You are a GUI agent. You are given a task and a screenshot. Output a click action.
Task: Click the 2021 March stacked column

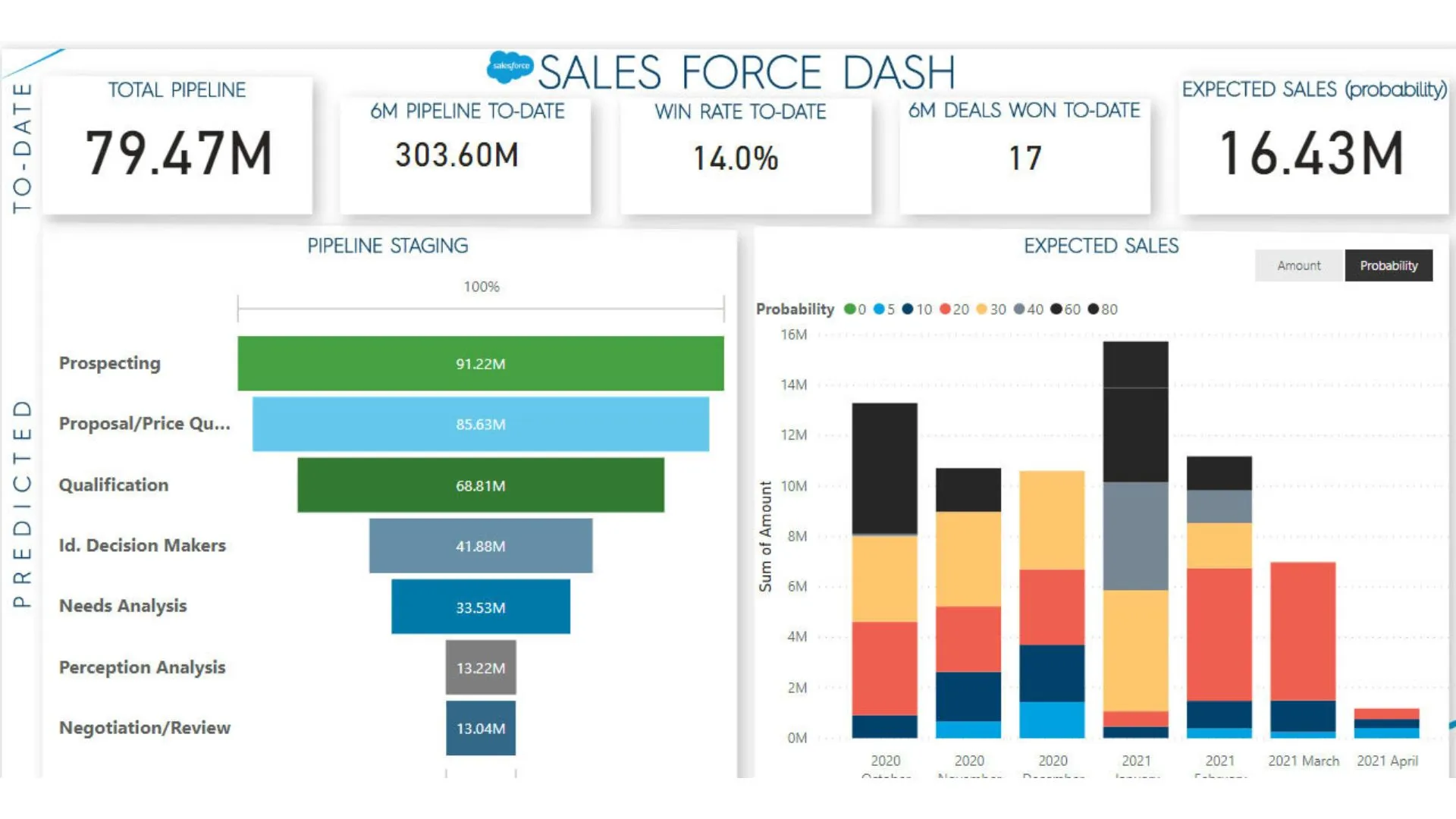[x=1303, y=650]
